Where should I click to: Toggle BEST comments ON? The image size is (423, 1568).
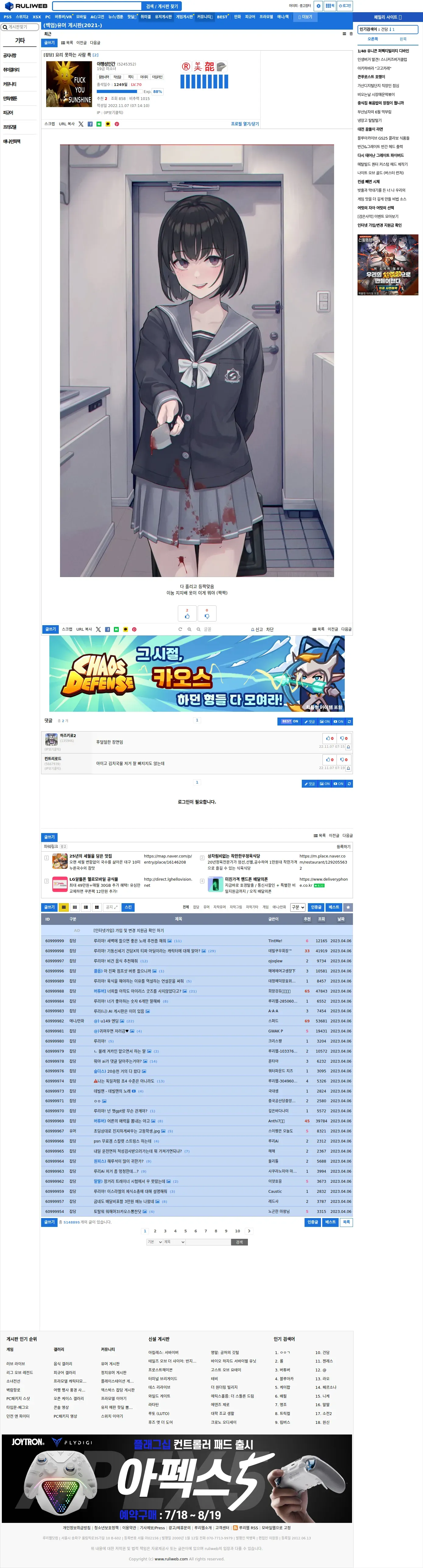[289, 721]
